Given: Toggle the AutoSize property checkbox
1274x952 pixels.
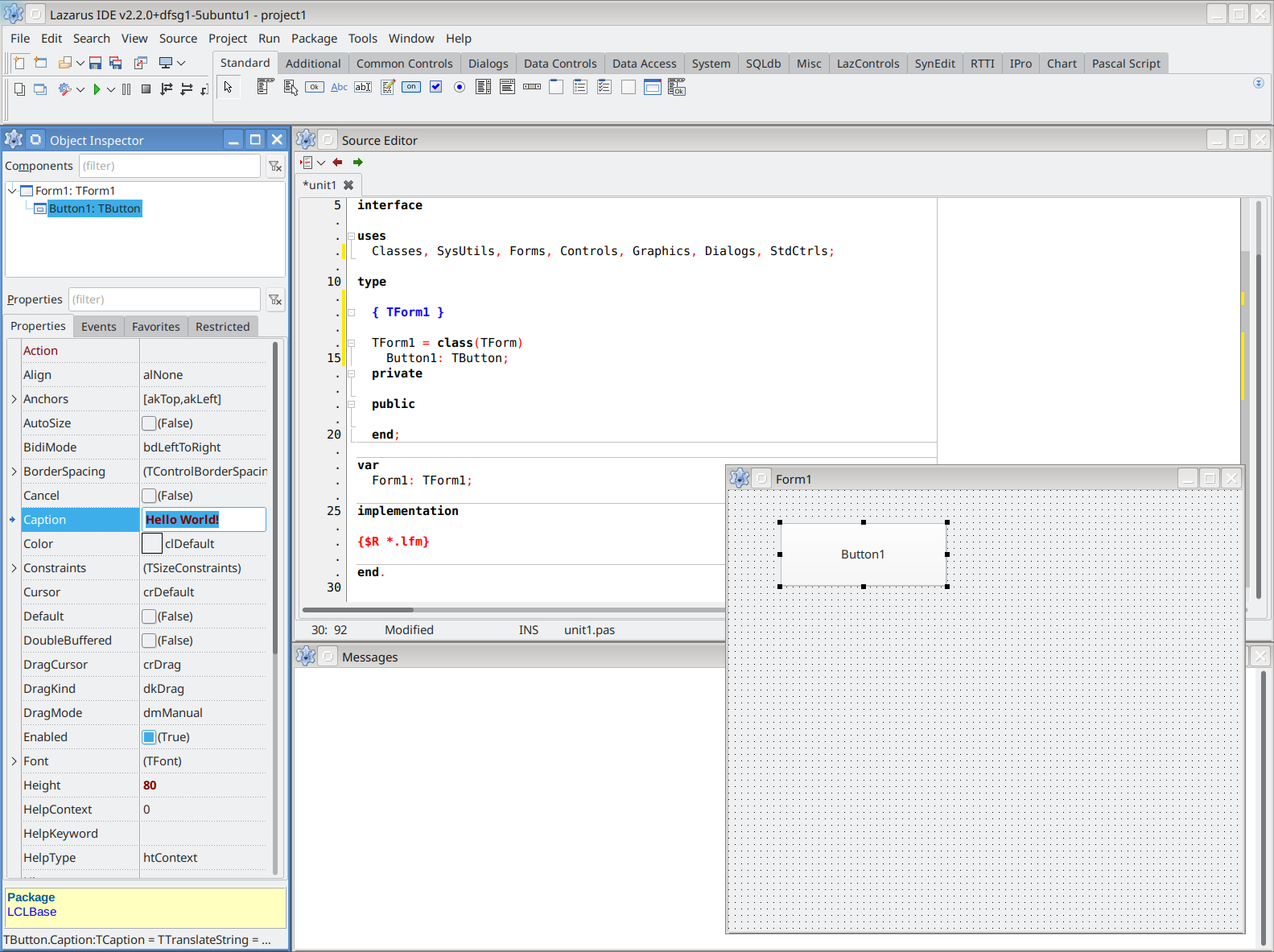Looking at the screenshot, I should [149, 423].
